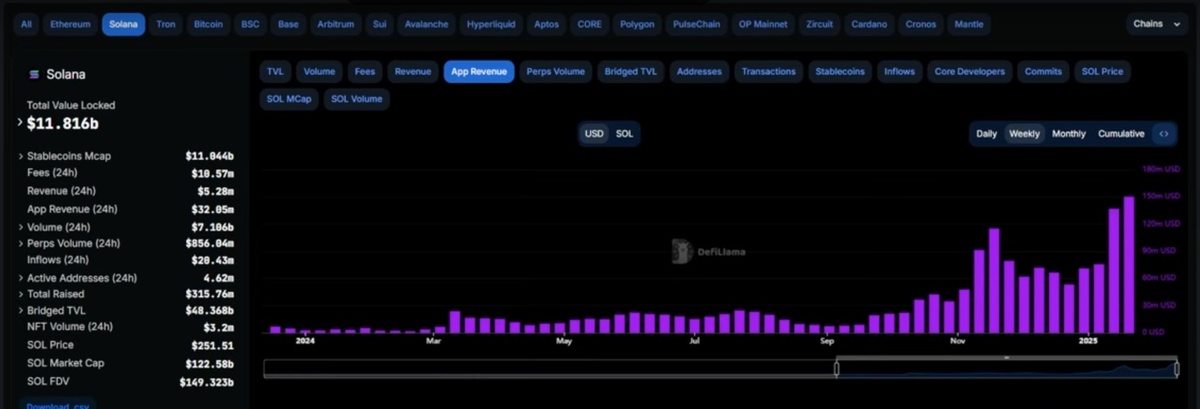Expand the Bridged TVL row in sidebar
1200x409 pixels.
click(x=21, y=312)
